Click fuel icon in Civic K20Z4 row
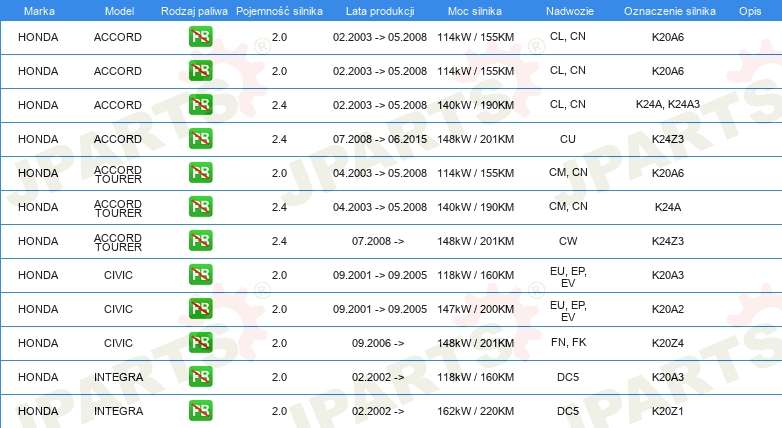 coord(200,342)
